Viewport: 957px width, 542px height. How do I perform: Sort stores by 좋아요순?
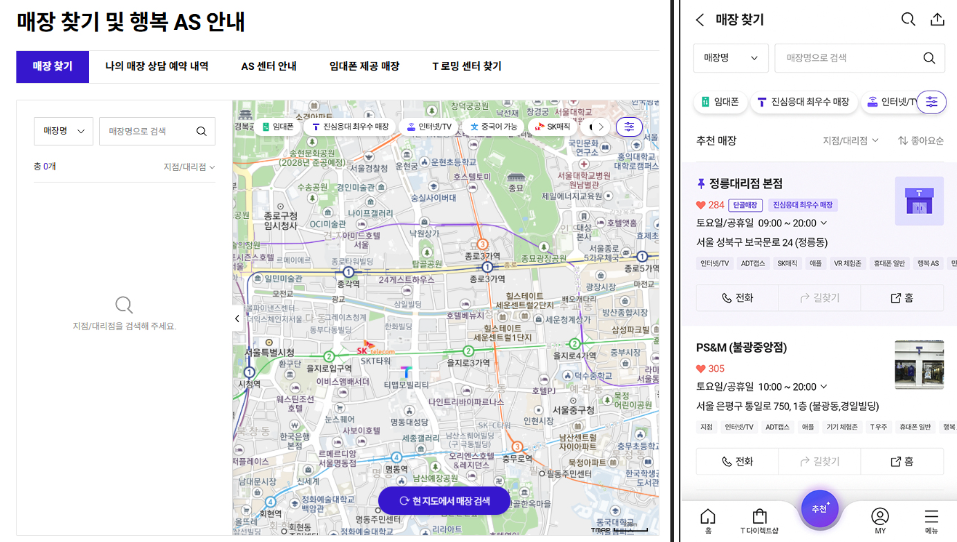[x=920, y=140]
